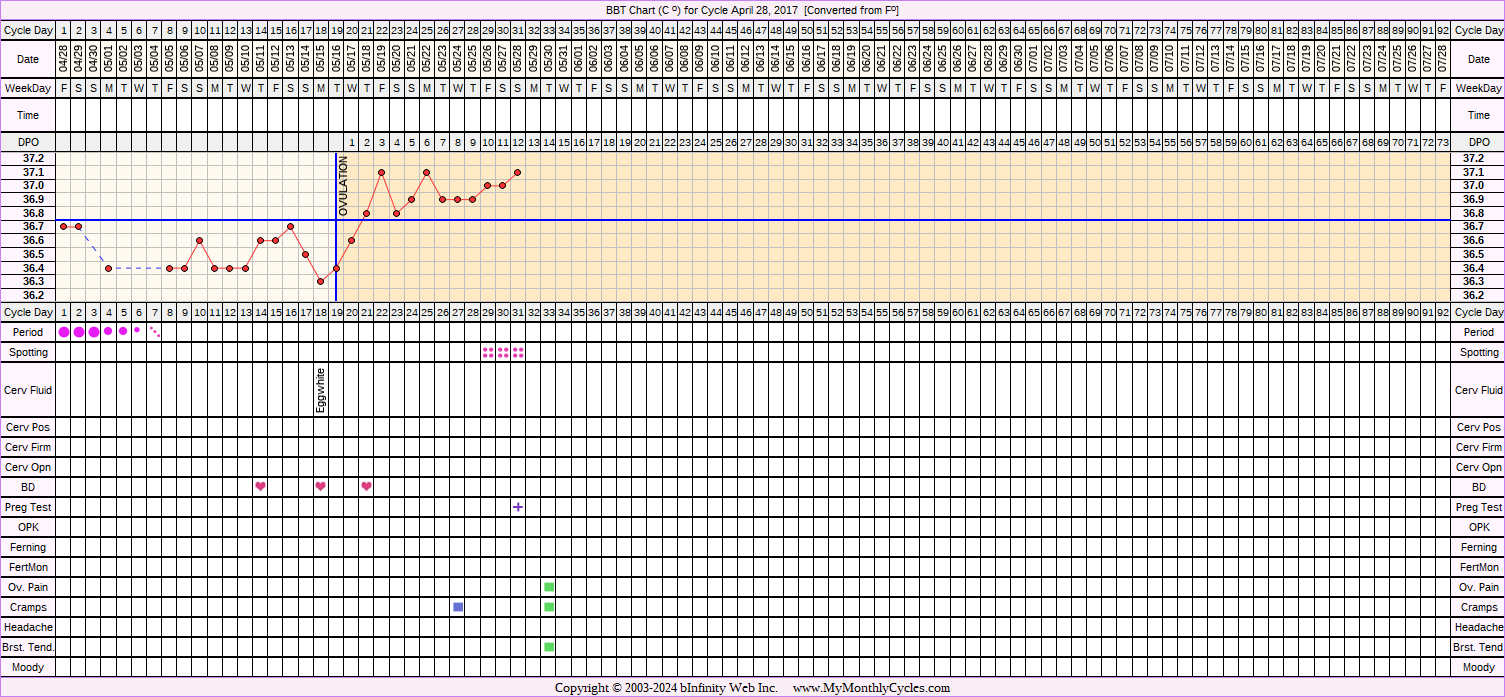Click the Period dot on cycle day 1

pos(64,332)
